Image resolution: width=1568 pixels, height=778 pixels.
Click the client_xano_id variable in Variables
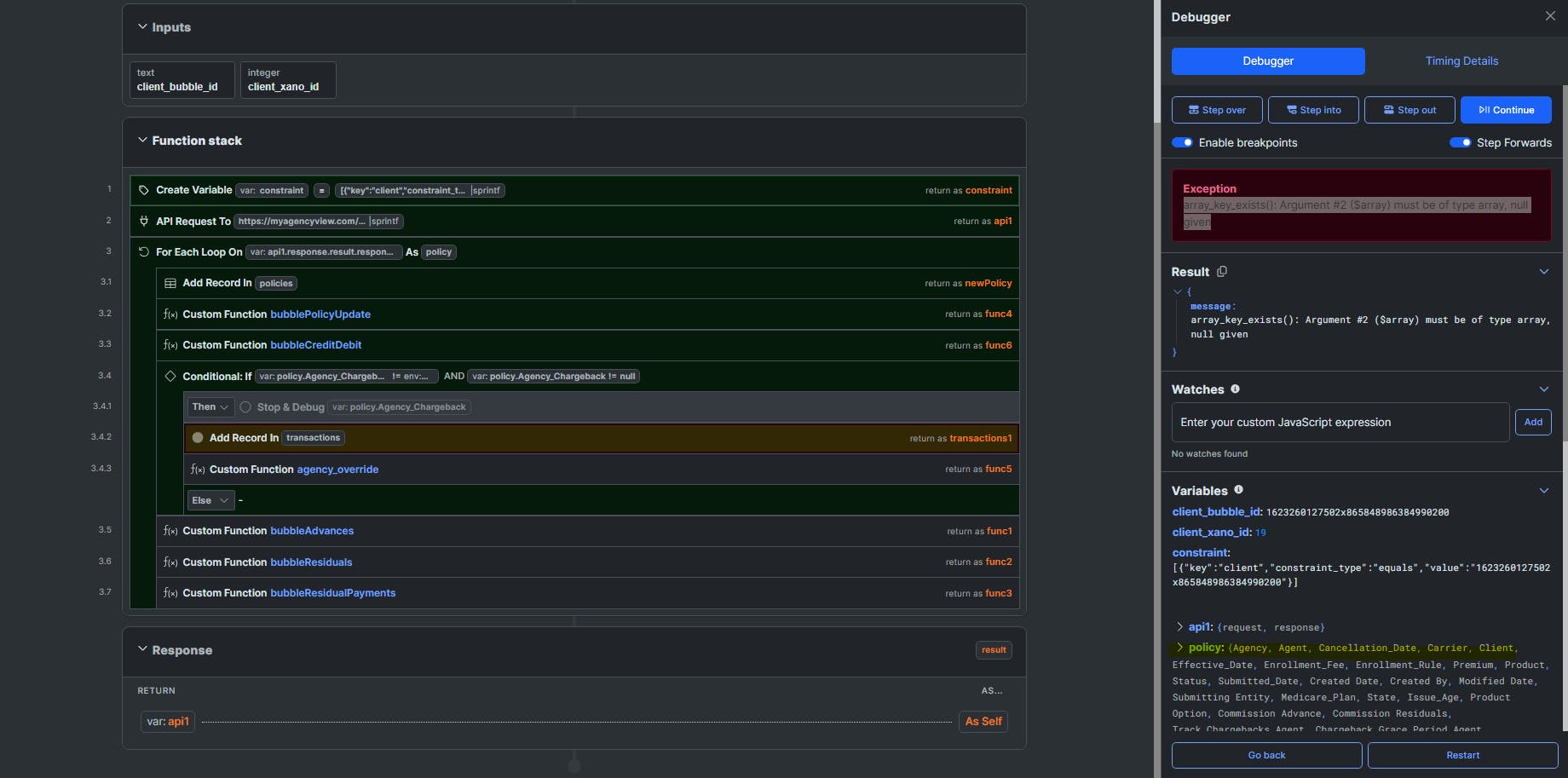1219,532
